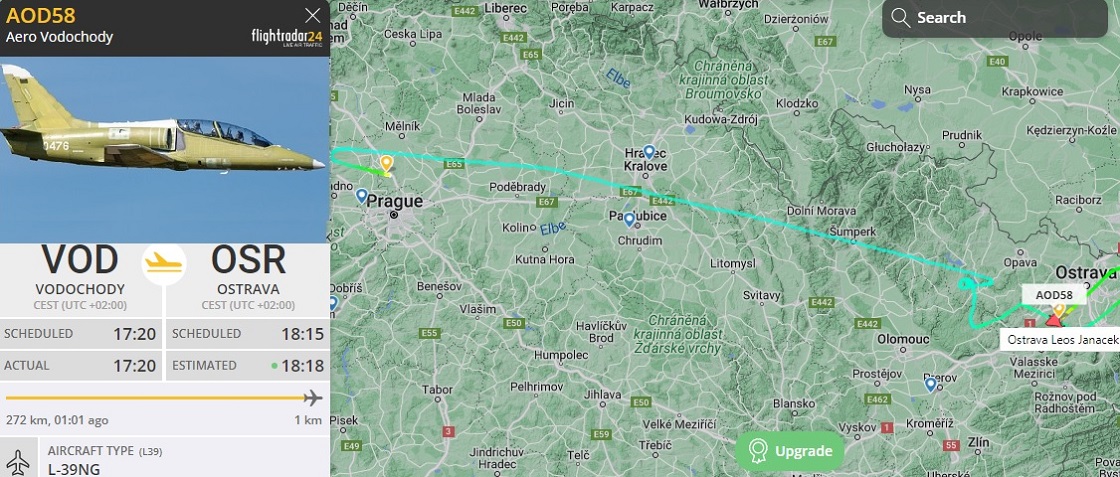The image size is (1120, 477).
Task: Select the blue airport pin at Hradec Kralove
Action: tap(649, 152)
